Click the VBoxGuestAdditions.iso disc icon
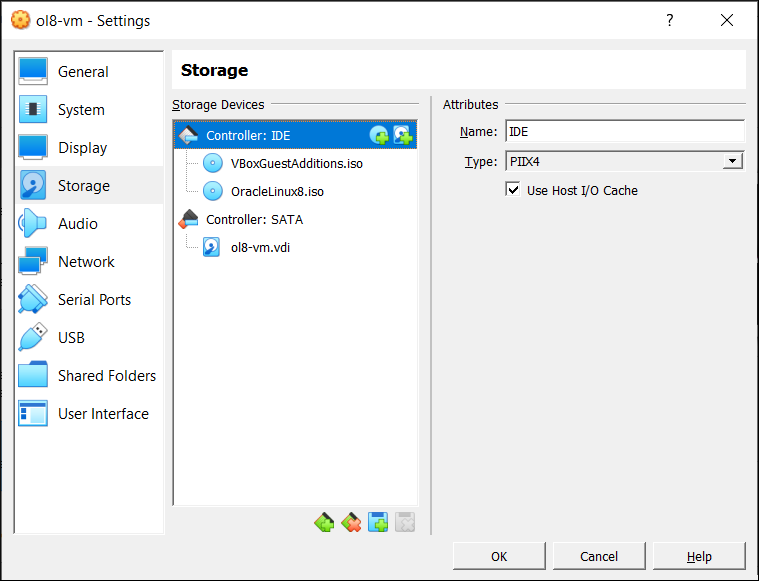The height and width of the screenshot is (581, 759). (x=213, y=163)
